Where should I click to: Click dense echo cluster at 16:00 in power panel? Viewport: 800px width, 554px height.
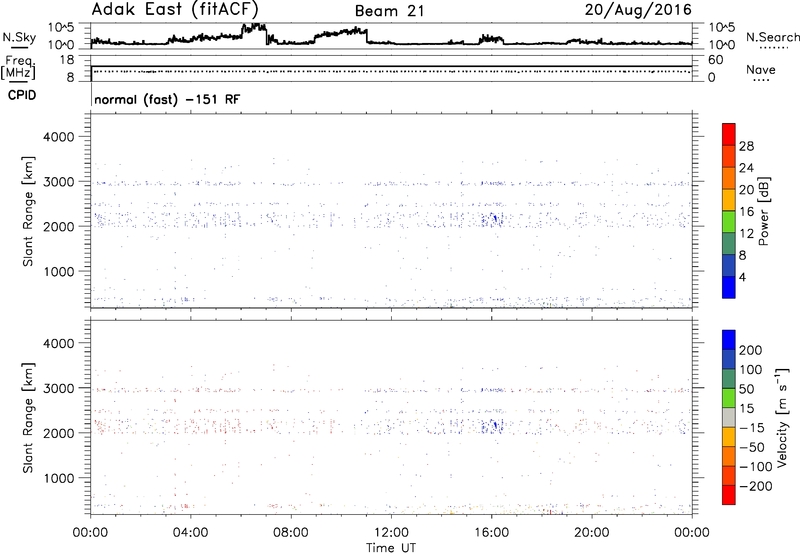493,219
